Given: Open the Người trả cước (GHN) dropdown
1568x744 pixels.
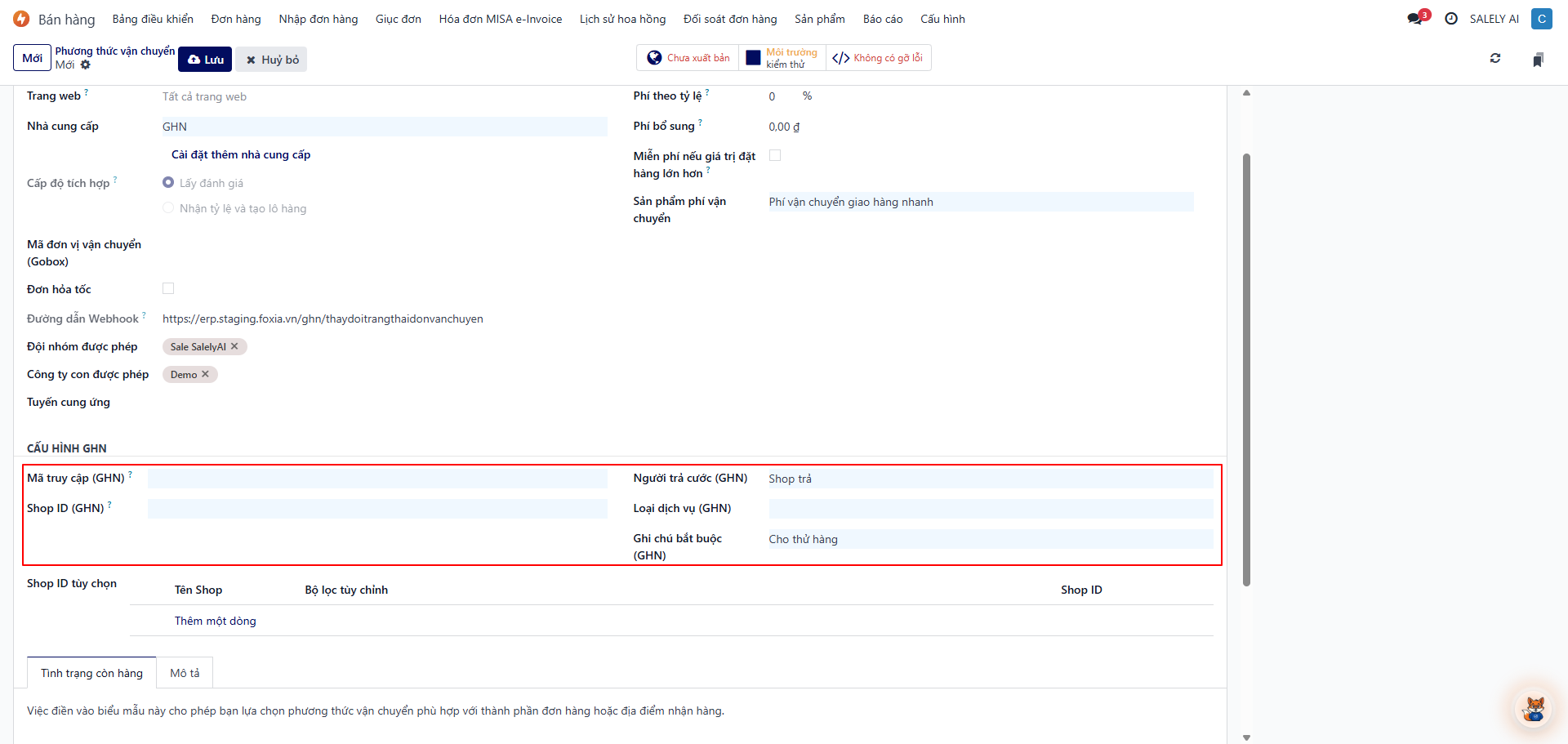Looking at the screenshot, I should pos(990,479).
